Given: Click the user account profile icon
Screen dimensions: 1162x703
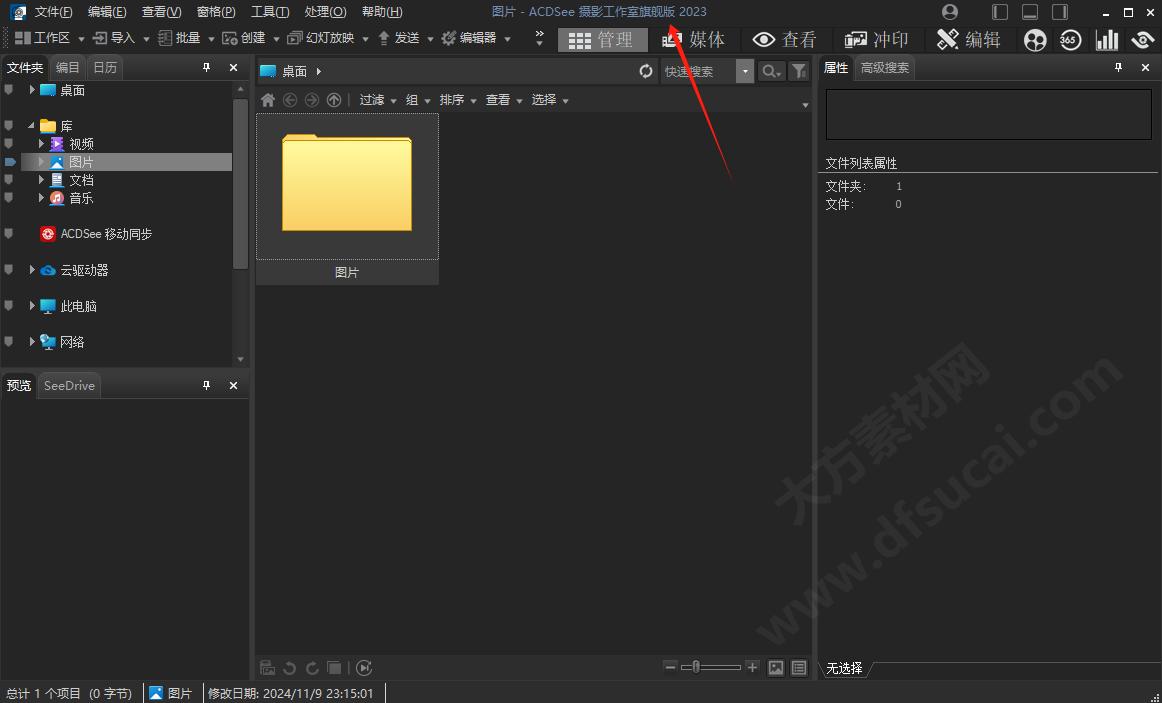Looking at the screenshot, I should [x=949, y=12].
